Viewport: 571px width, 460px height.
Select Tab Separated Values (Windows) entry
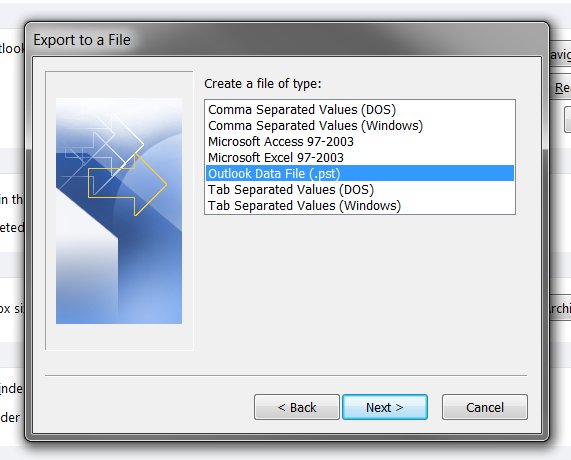360,205
